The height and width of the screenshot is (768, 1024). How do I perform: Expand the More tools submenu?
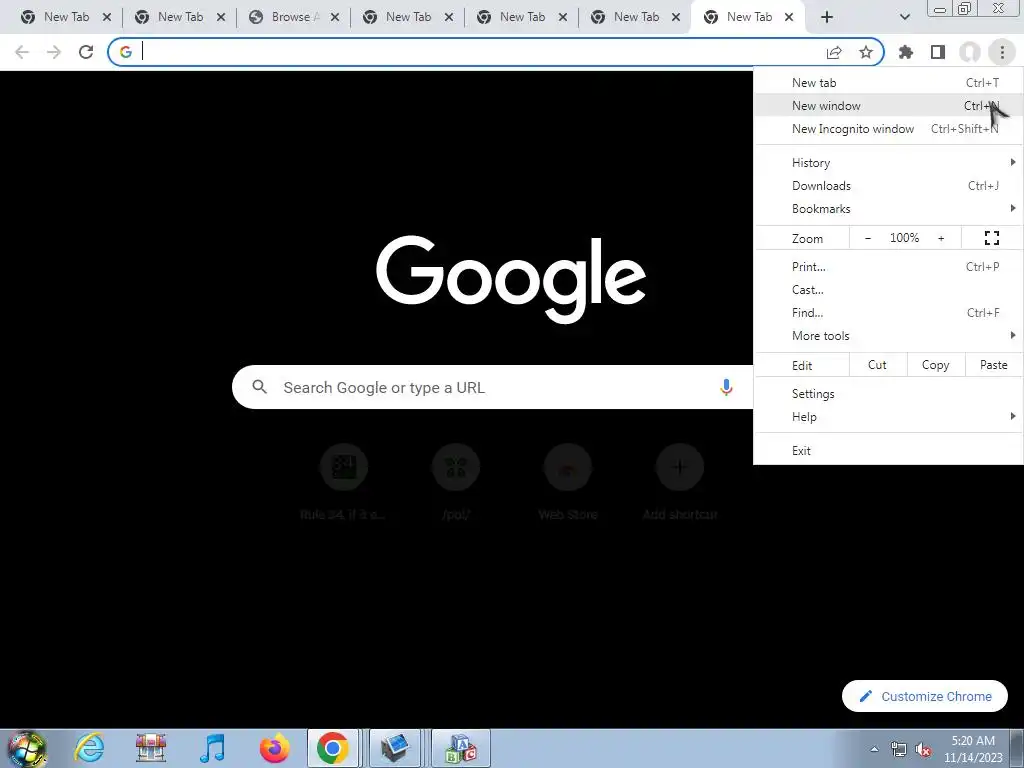tap(888, 336)
